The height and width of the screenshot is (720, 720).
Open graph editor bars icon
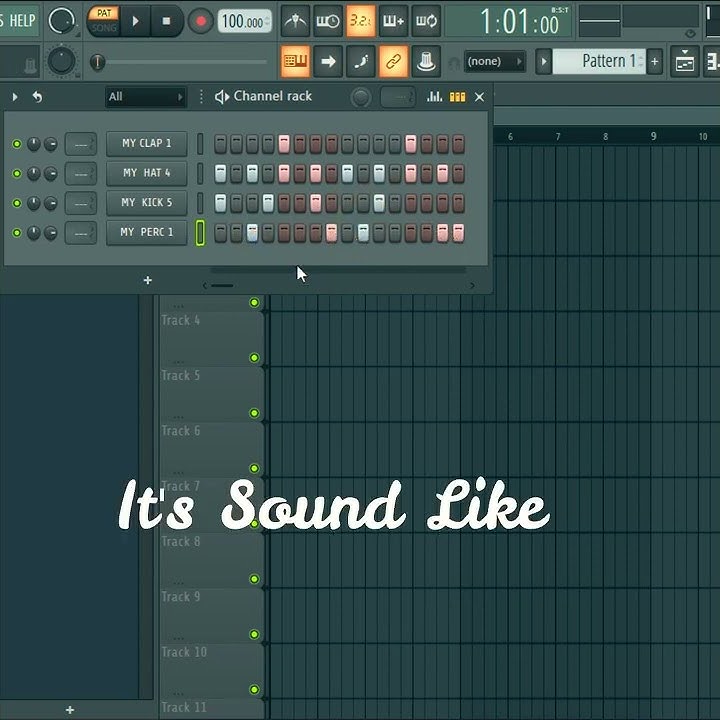(434, 97)
